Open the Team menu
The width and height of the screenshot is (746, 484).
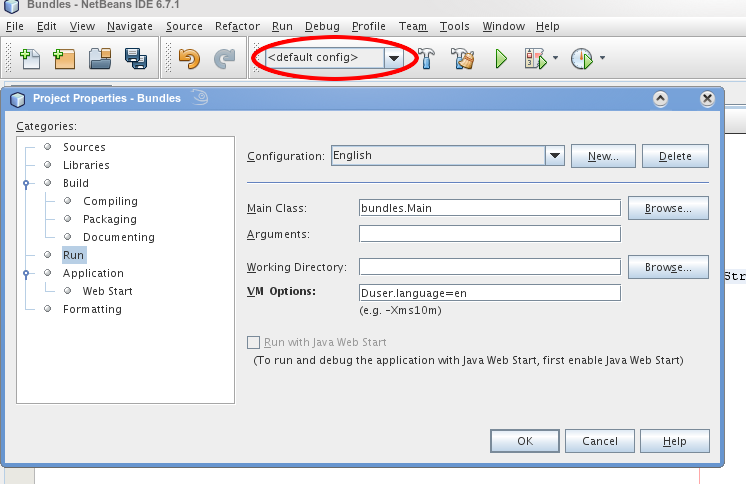413,26
